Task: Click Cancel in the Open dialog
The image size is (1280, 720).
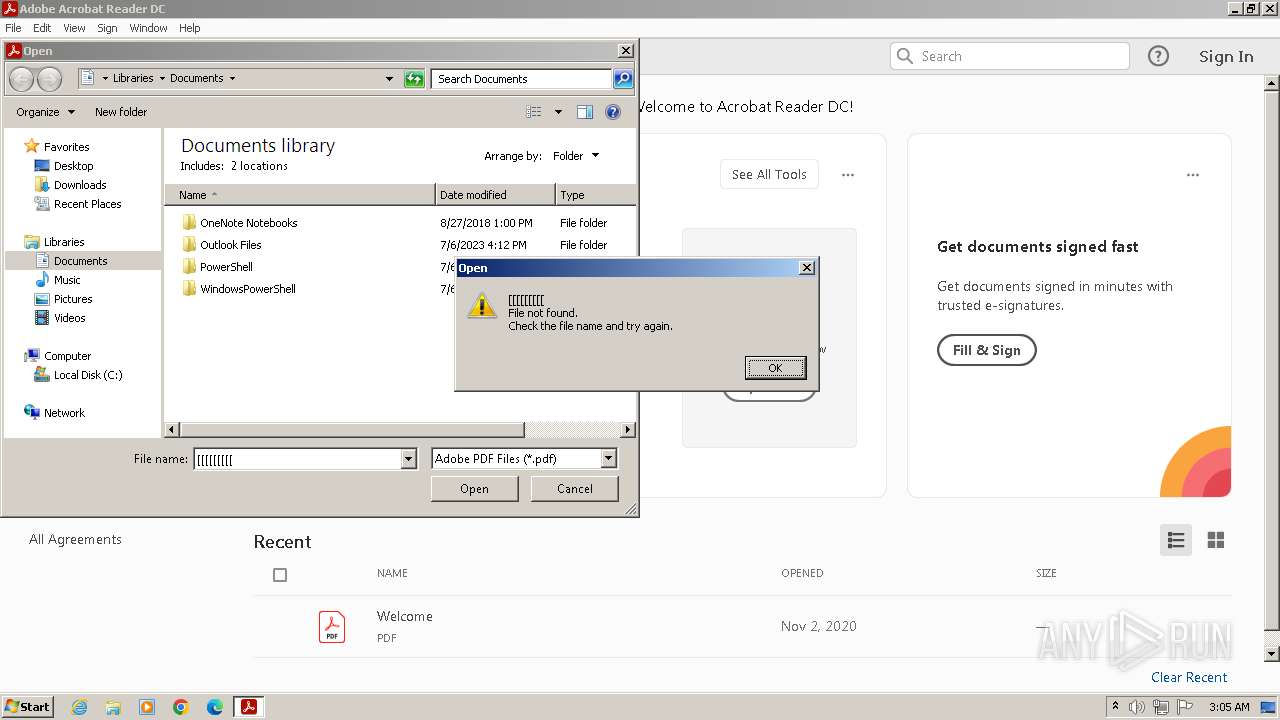Action: 574,489
